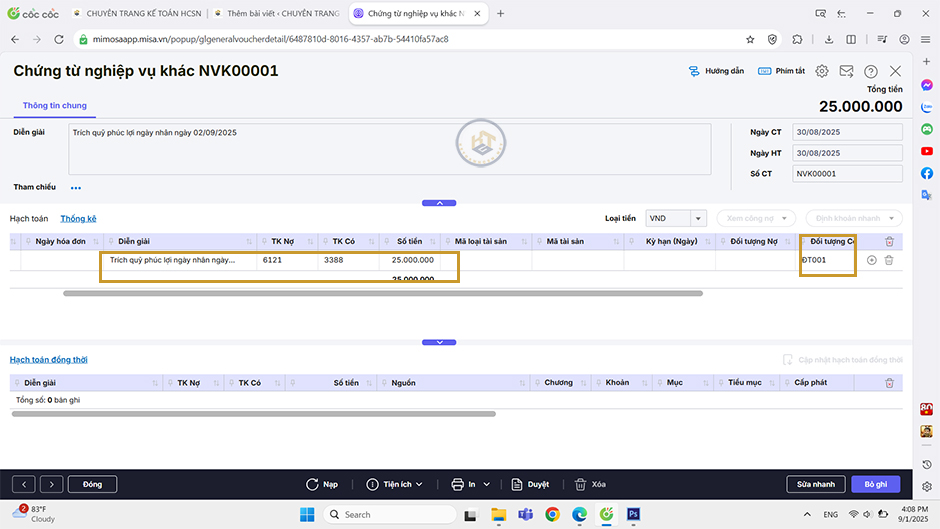Collapse the section using the lower chevron
Viewport: 940px width, 529px height.
pyautogui.click(x=439, y=342)
